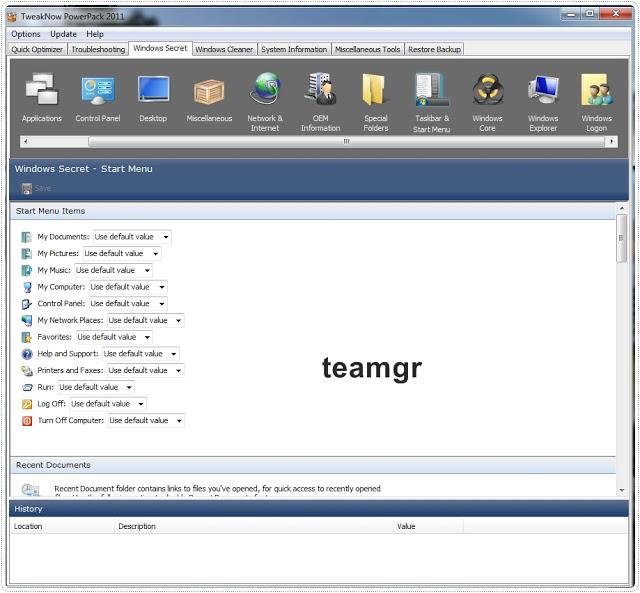Click the Printers and Faxes row icon

27,371
